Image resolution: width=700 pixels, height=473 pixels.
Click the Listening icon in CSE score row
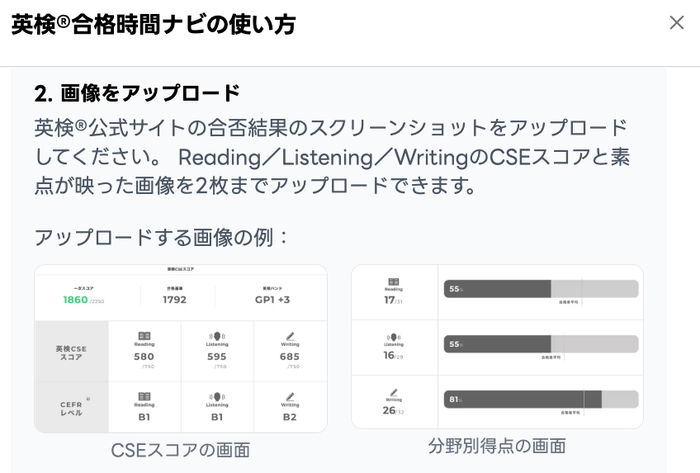point(216,336)
